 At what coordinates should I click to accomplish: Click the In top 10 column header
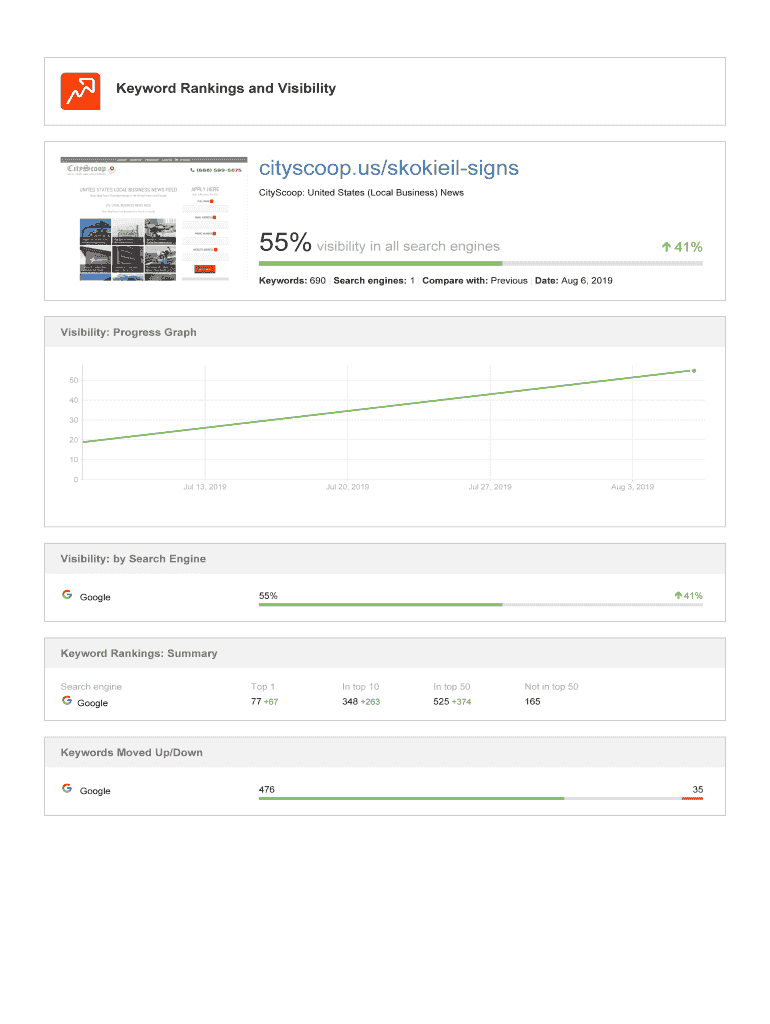[x=360, y=687]
